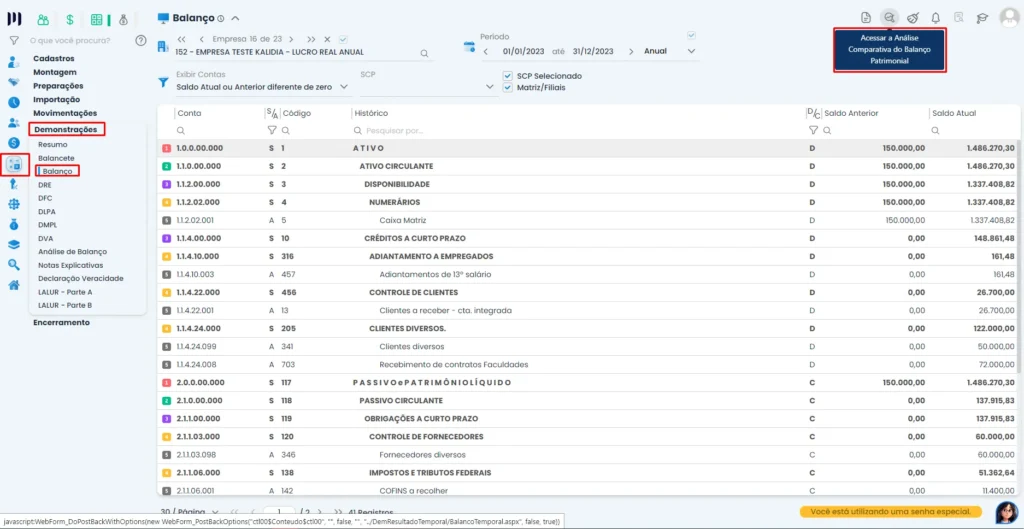Screen dimensions: 1024x529
Task: Go to next company arrow
Action: point(295,37)
